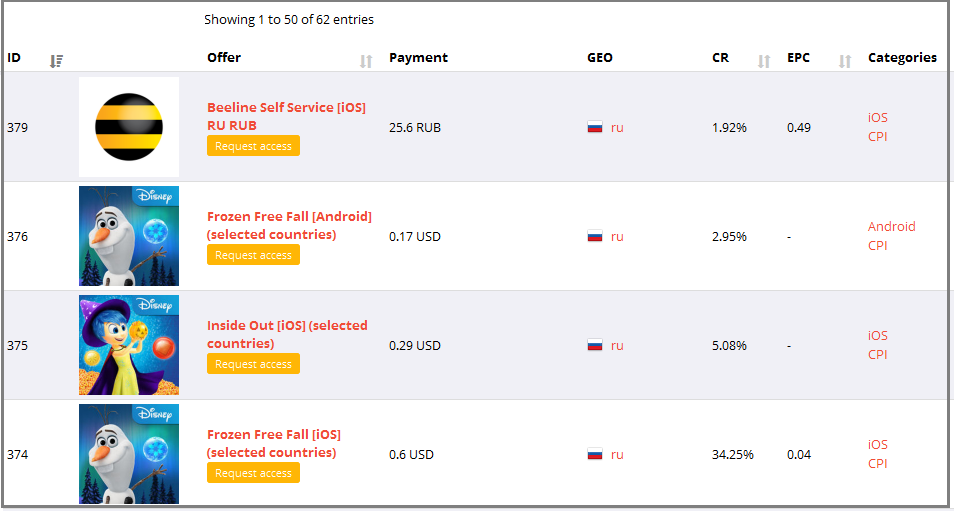Sort table by ID column icon
Viewport: 954px width, 511px height.
click(x=56, y=61)
